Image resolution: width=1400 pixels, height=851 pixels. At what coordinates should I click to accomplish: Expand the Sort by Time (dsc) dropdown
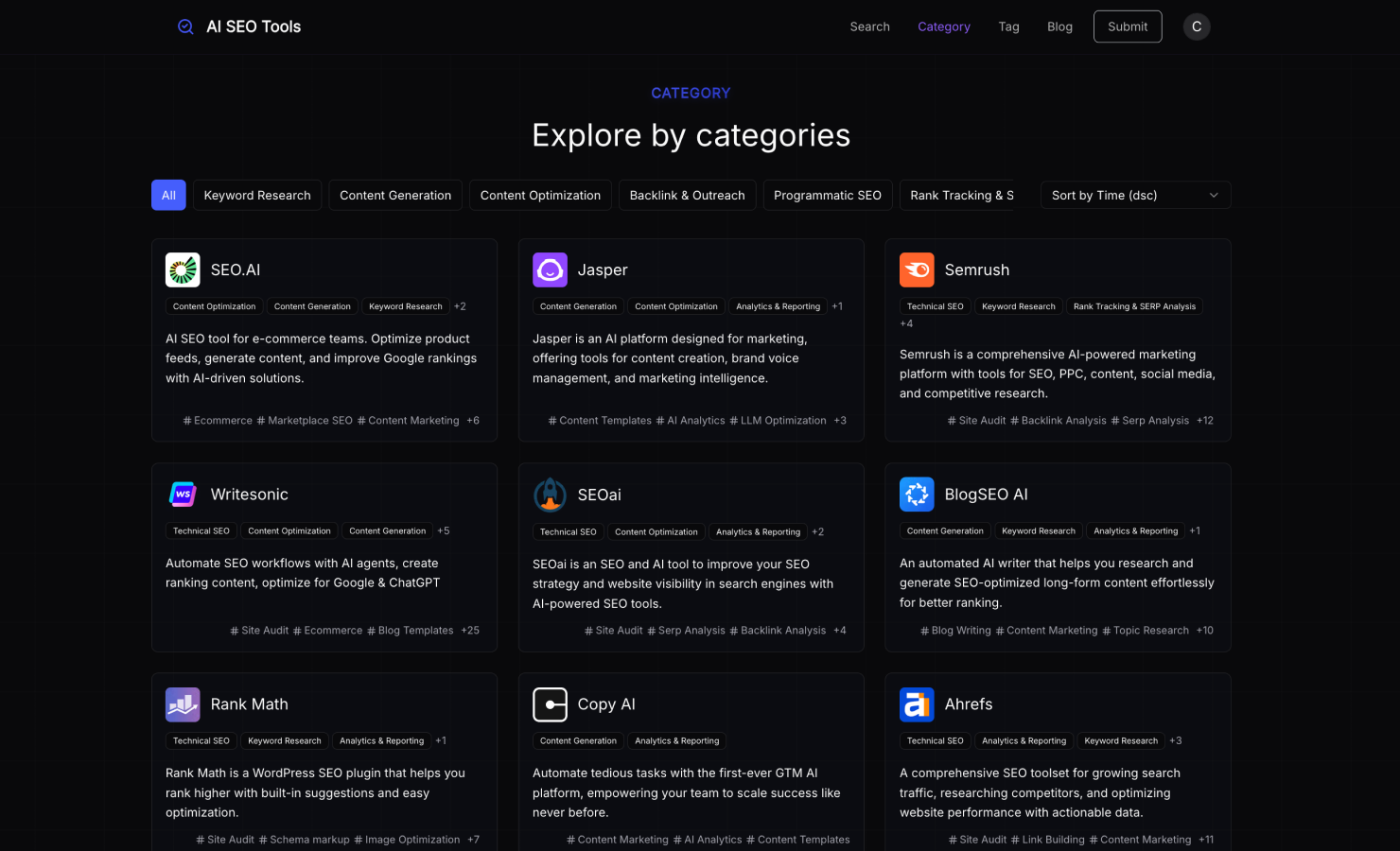click(x=1135, y=195)
